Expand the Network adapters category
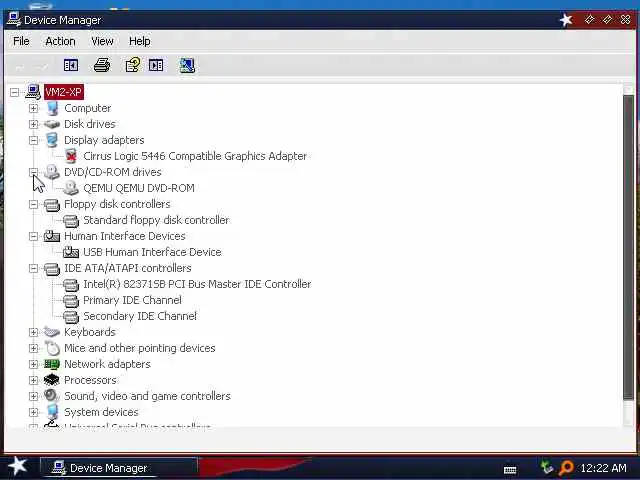The image size is (640, 480). pos(33,364)
